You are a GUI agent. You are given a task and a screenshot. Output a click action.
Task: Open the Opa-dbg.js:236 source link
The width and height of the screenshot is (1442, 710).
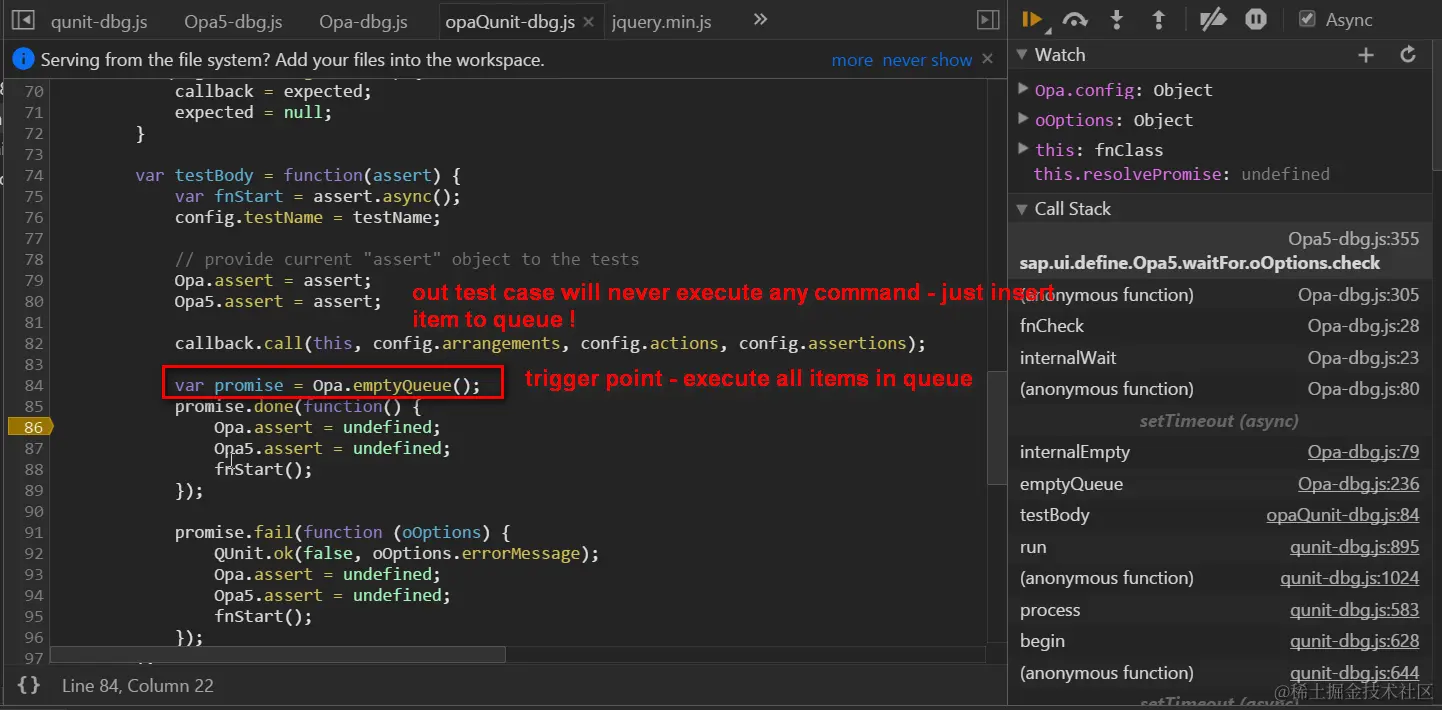[x=1359, y=484]
